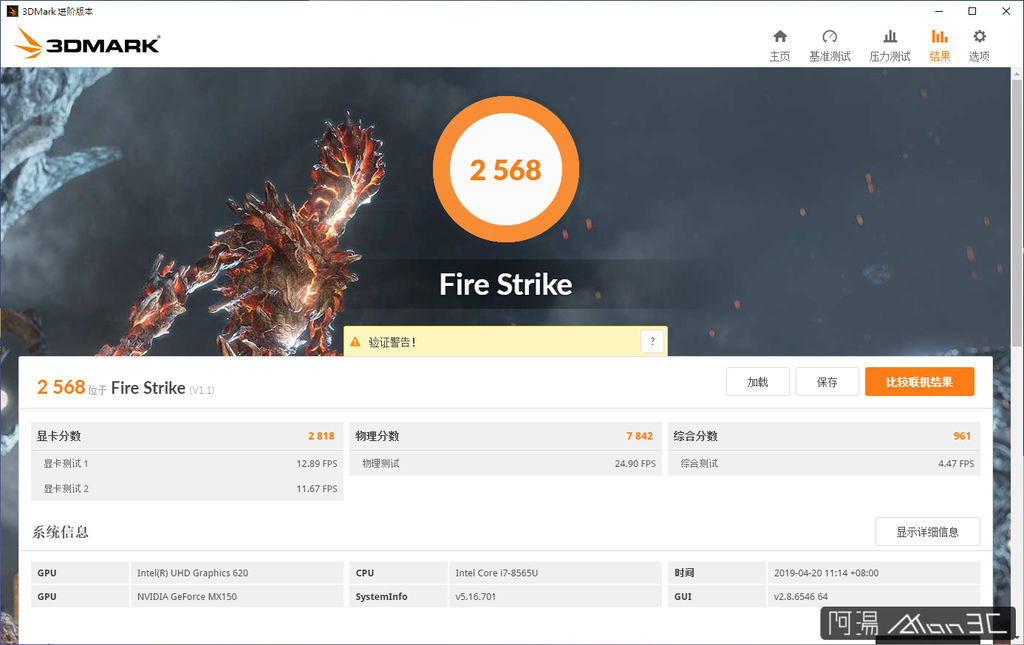Click the 显卡分数 graphics score header

pos(59,436)
